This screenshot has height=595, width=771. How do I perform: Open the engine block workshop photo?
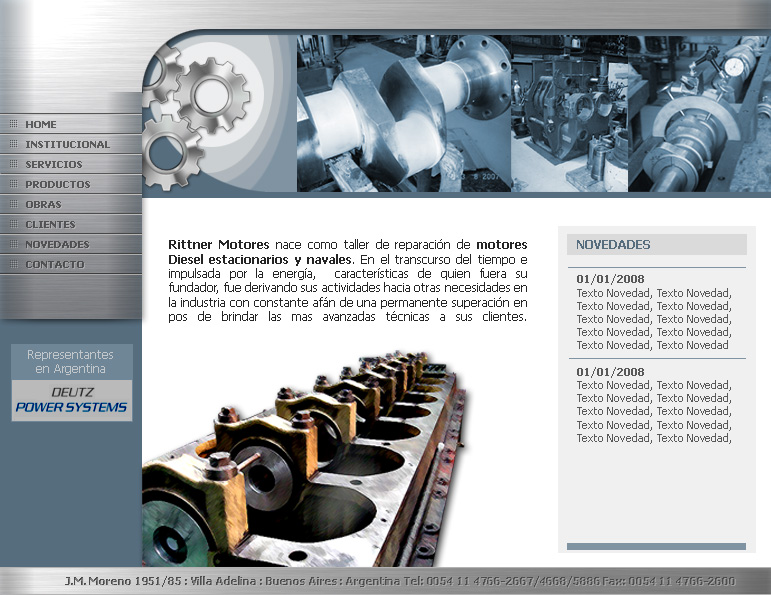[569, 113]
